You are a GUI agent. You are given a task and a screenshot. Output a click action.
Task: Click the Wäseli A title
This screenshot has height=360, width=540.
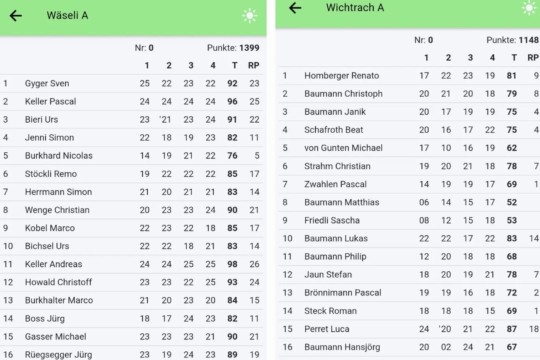(68, 16)
